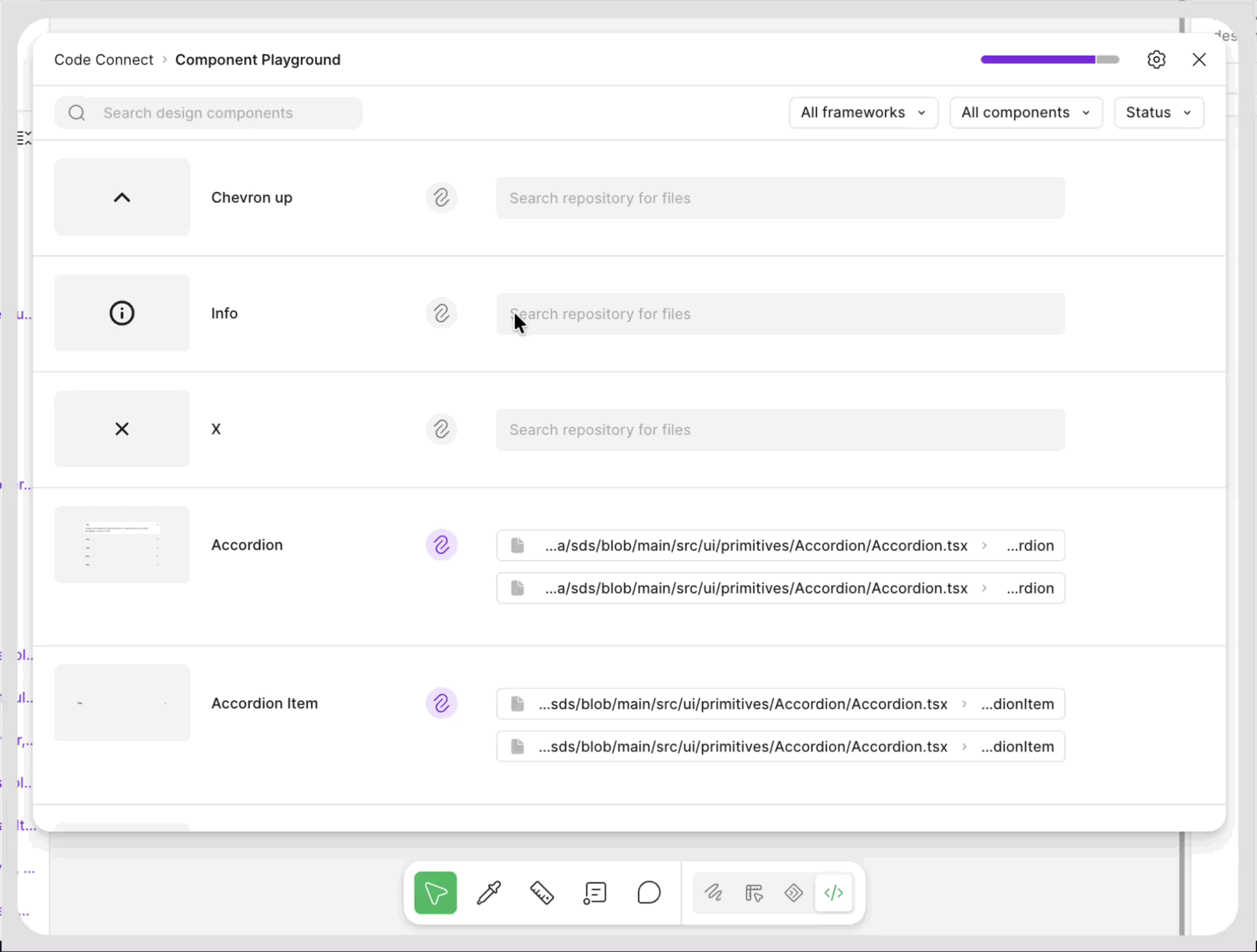Open first Accordion.tsx mapping for Accordion

pyautogui.click(x=780, y=545)
